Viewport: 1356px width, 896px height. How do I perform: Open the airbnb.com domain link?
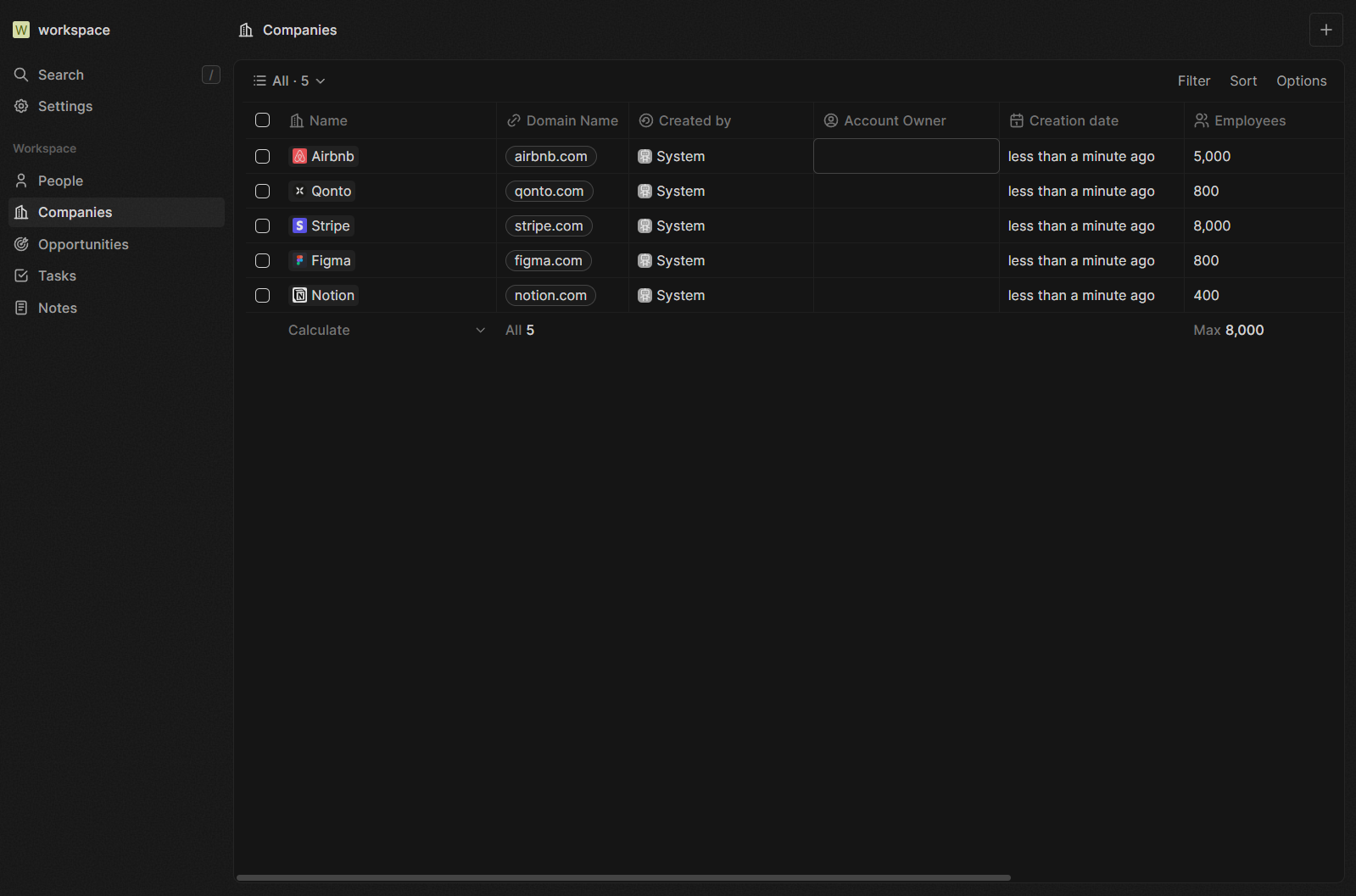coord(551,156)
